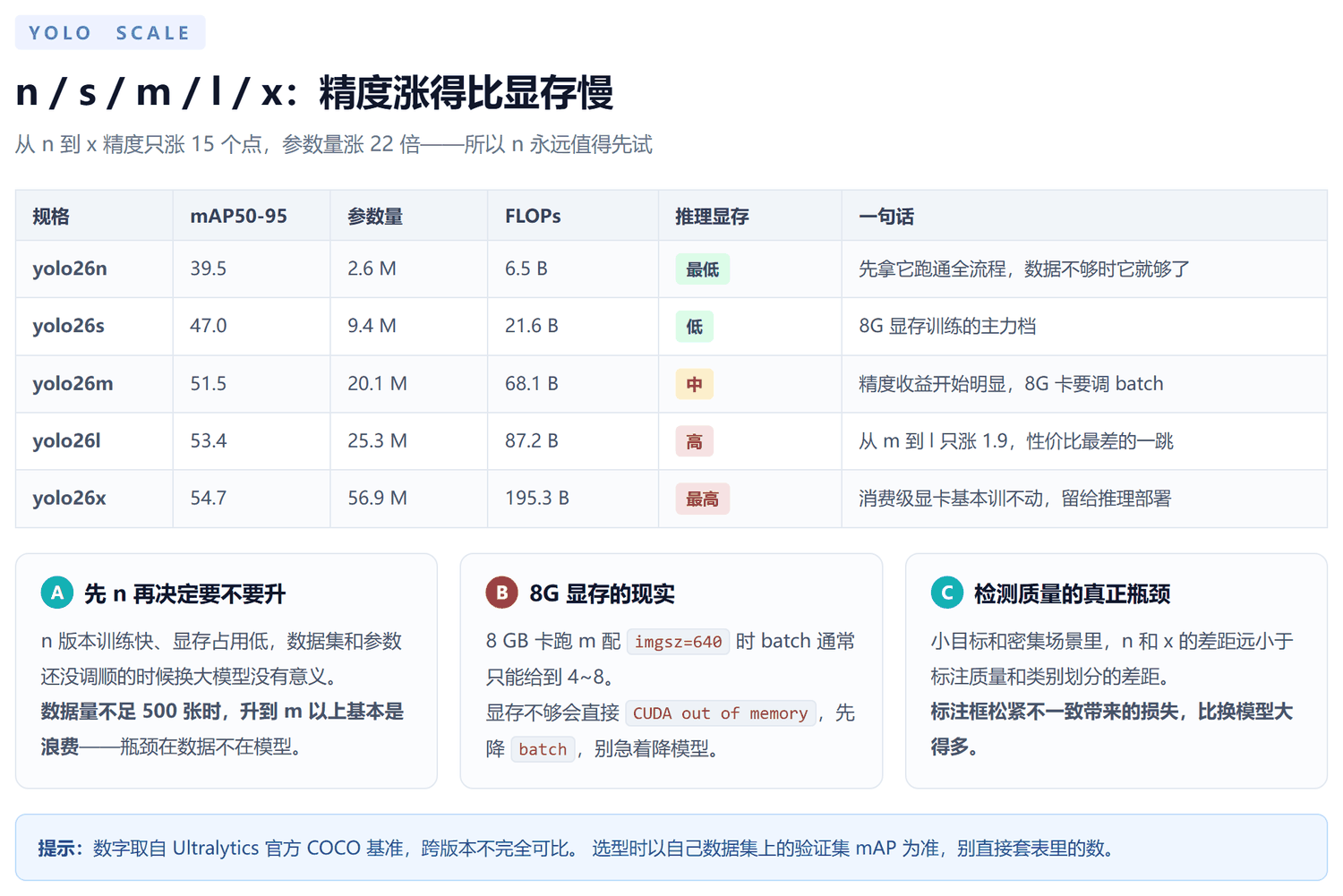Click the teal A circle badge

tap(57, 593)
